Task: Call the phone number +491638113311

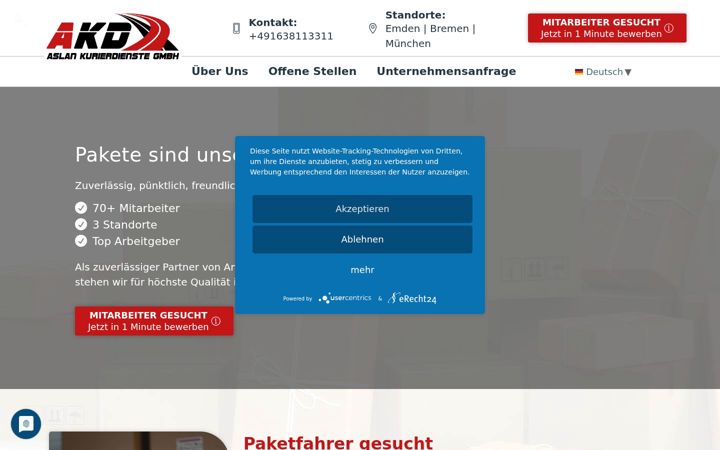Action: coord(291,36)
